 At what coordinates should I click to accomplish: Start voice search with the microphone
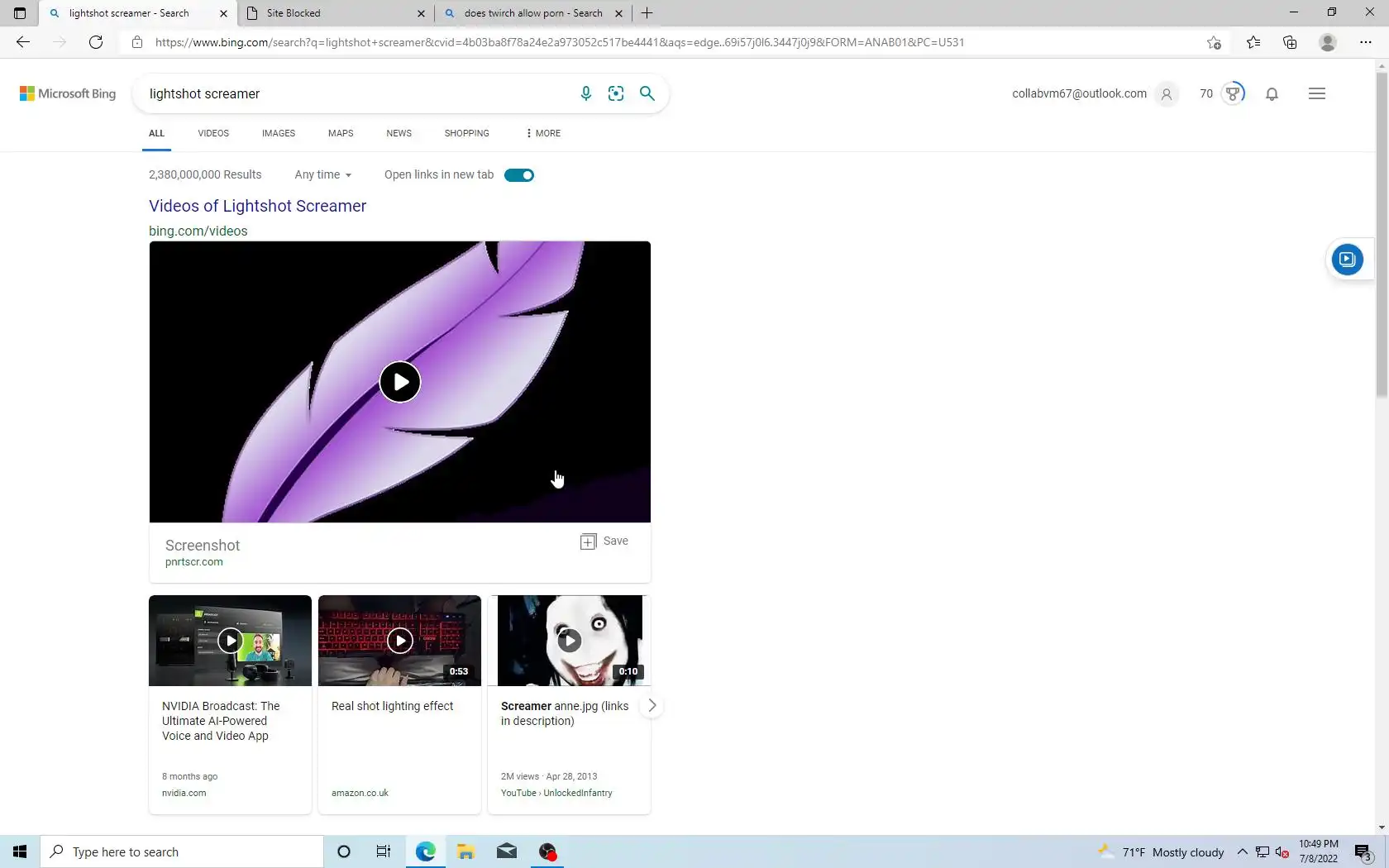pyautogui.click(x=586, y=93)
